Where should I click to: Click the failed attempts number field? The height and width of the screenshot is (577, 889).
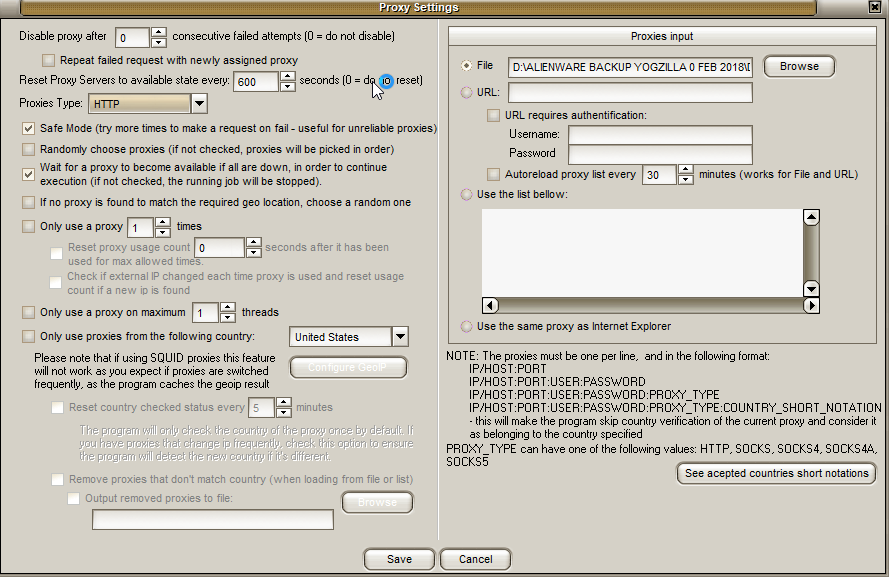click(133, 38)
